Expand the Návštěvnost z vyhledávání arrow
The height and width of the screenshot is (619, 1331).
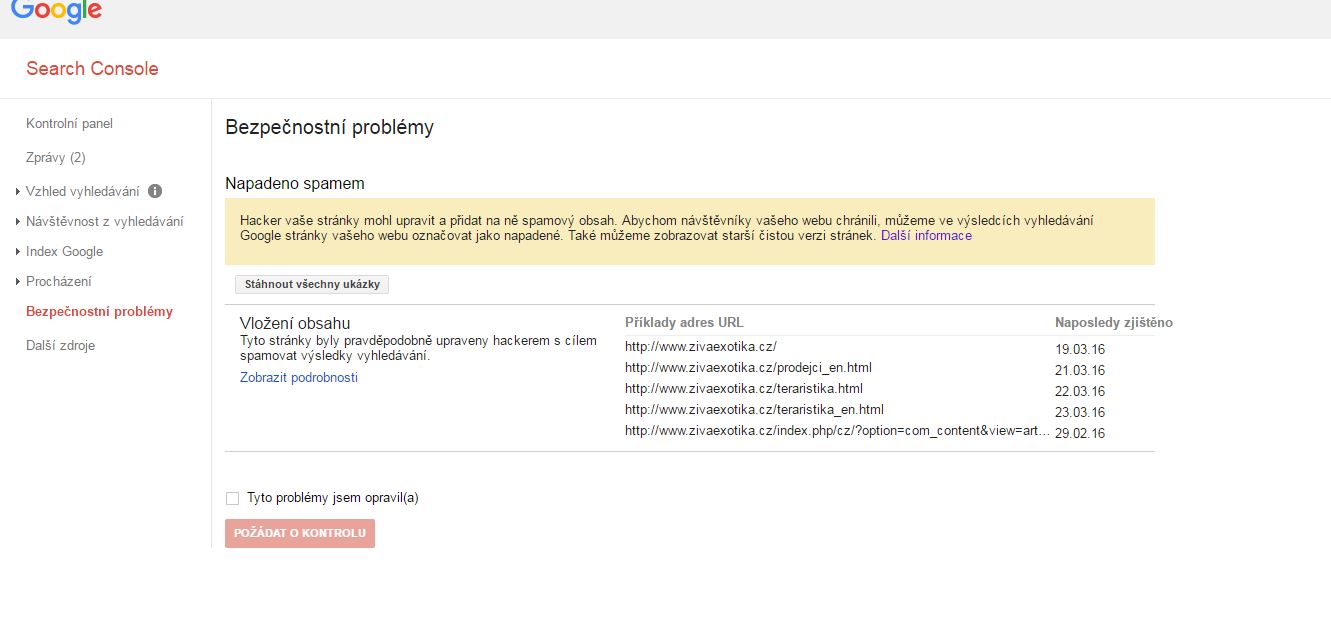(18, 222)
